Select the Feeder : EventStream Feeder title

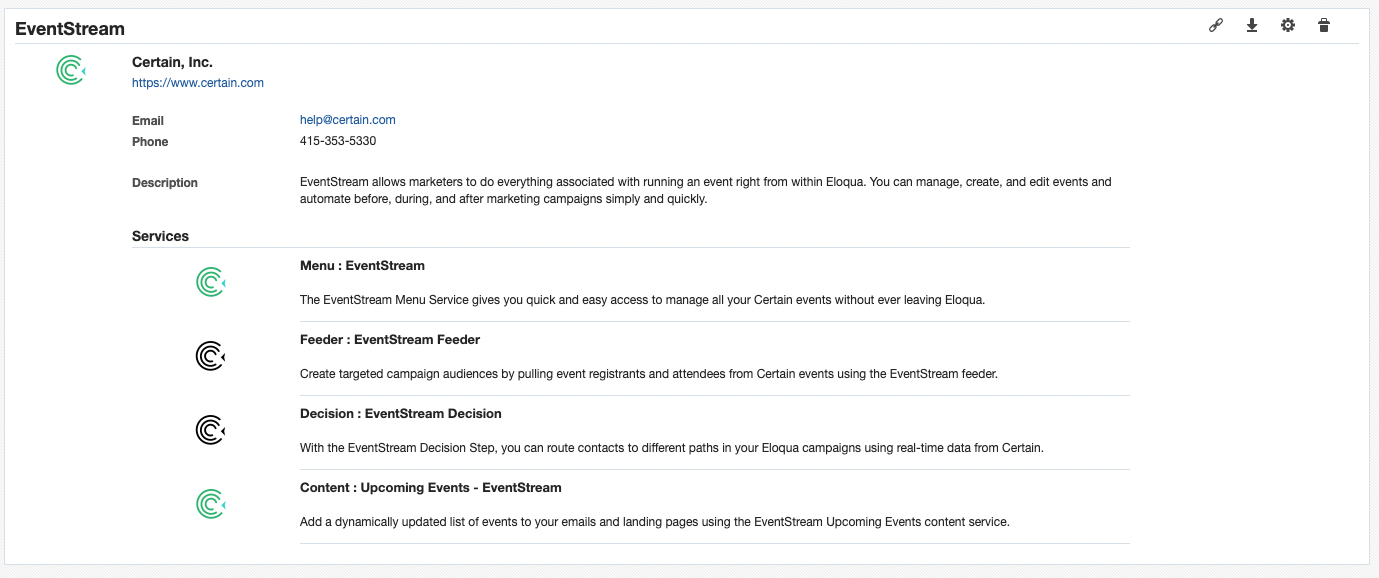tap(390, 340)
